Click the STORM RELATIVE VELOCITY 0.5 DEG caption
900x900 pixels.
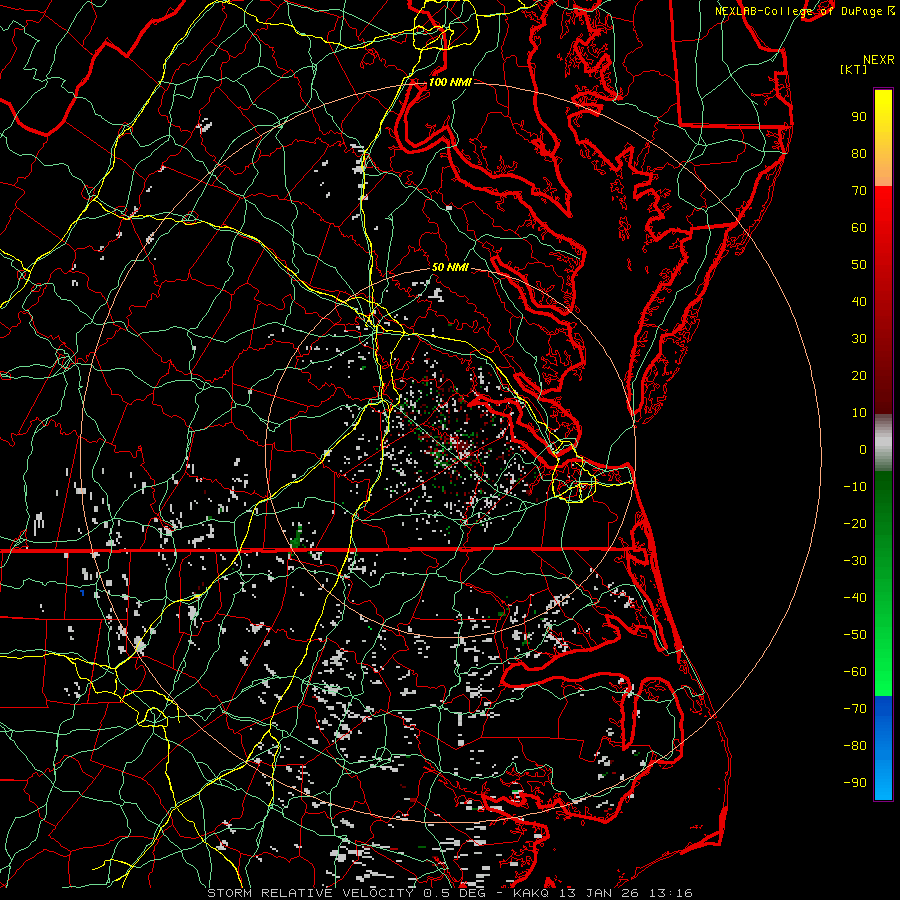click(x=346, y=893)
